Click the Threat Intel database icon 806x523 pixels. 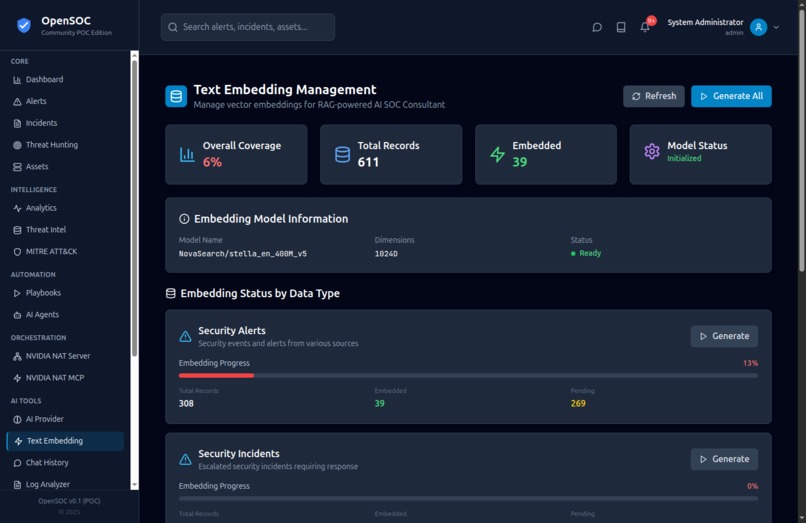tap(17, 230)
